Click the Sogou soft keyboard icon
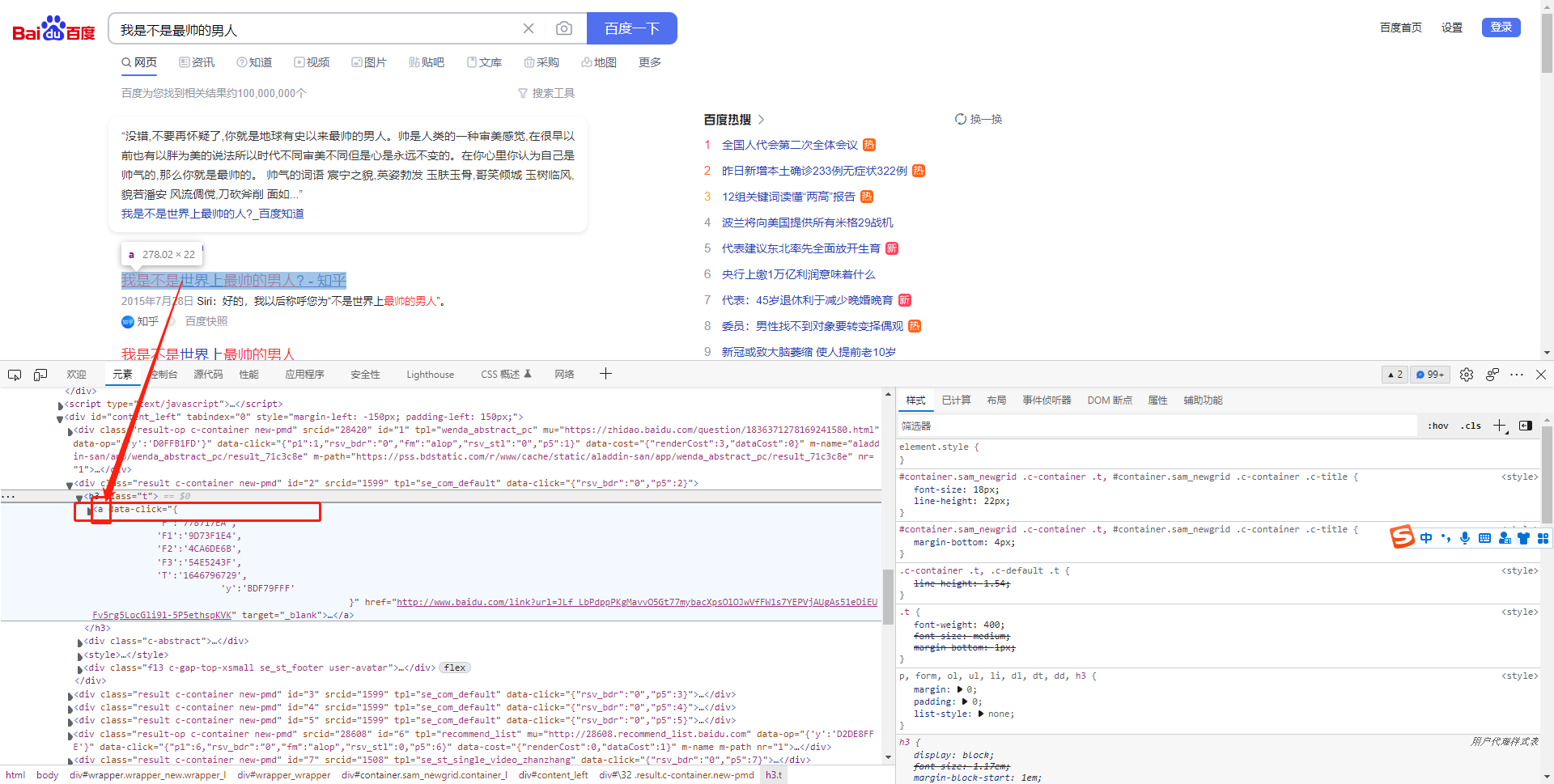 [1484, 538]
